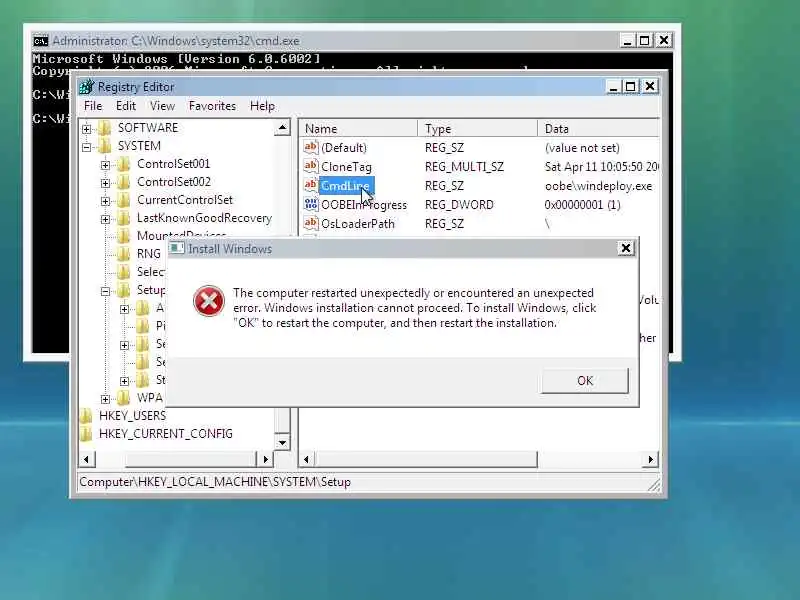This screenshot has height=600, width=800.
Task: Expand the SOFTWARE registry key
Action: pos(87,129)
